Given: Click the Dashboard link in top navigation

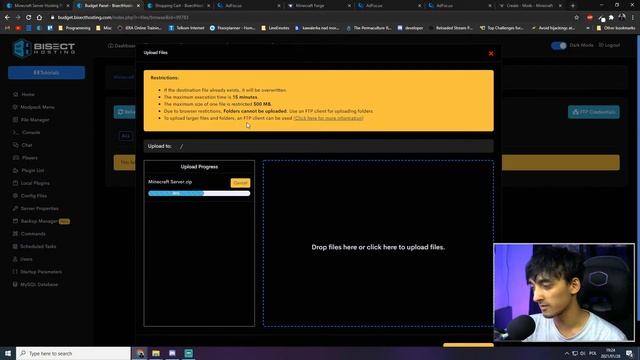Looking at the screenshot, I should click(122, 46).
